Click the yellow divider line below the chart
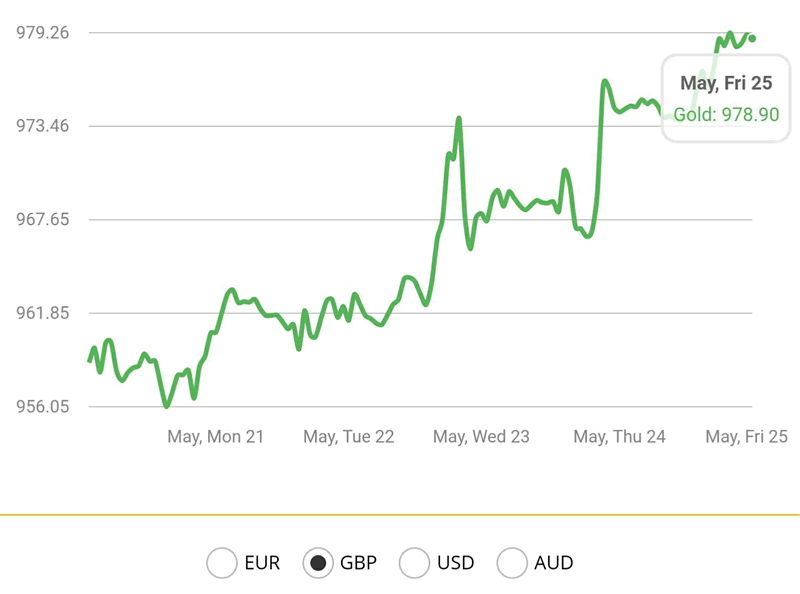 tap(400, 515)
